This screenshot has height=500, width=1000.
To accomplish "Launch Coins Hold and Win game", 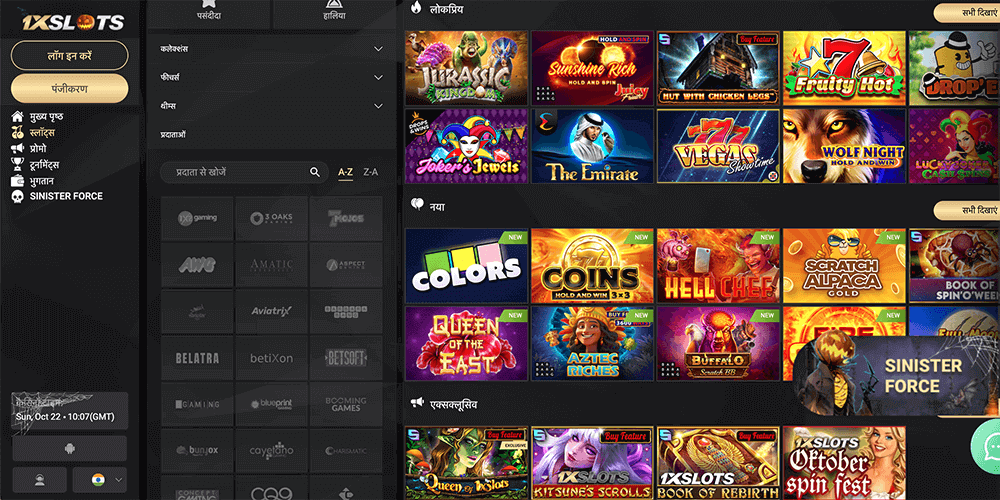I will [x=592, y=265].
